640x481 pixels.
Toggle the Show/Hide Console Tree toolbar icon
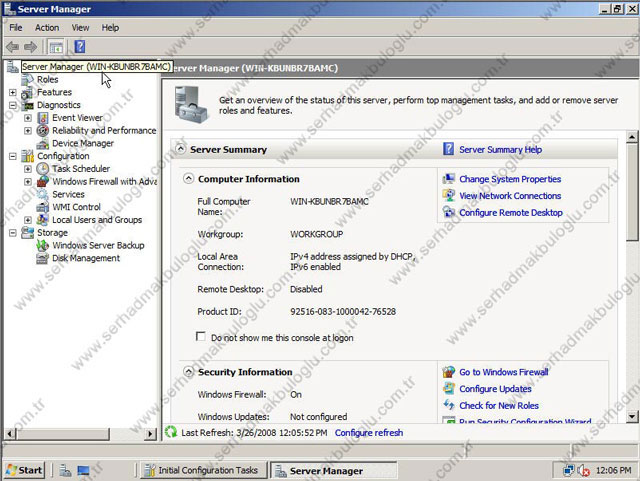pos(56,47)
